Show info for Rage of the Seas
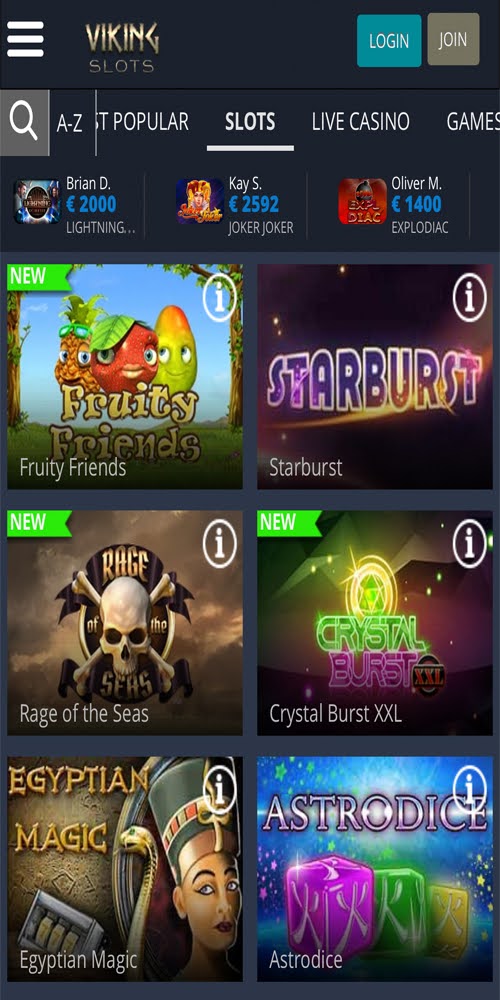The image size is (500, 1000). point(219,544)
